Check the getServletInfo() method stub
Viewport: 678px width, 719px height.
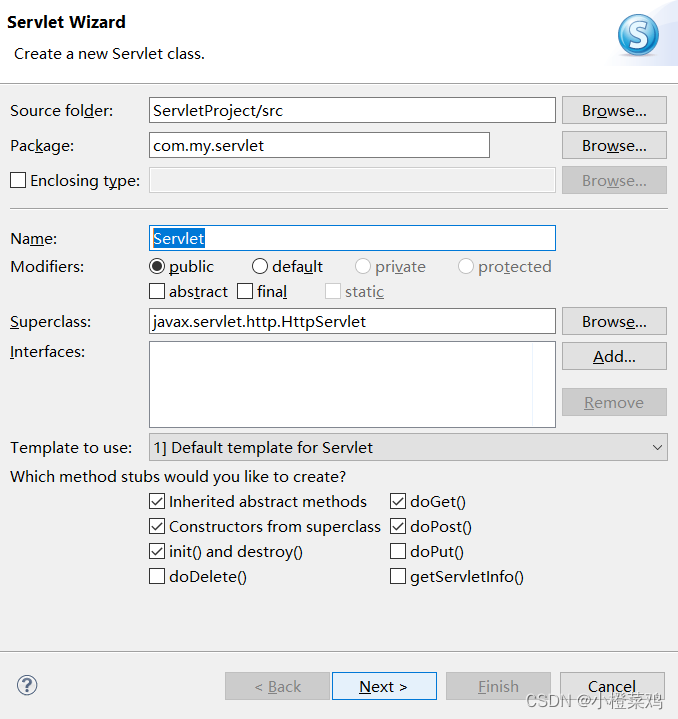[398, 577]
